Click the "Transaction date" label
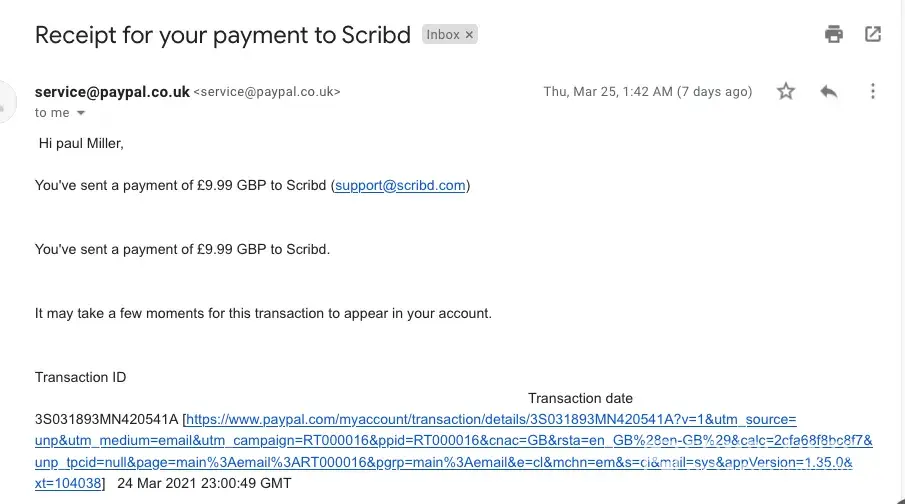Image resolution: width=905 pixels, height=504 pixels. coord(580,398)
